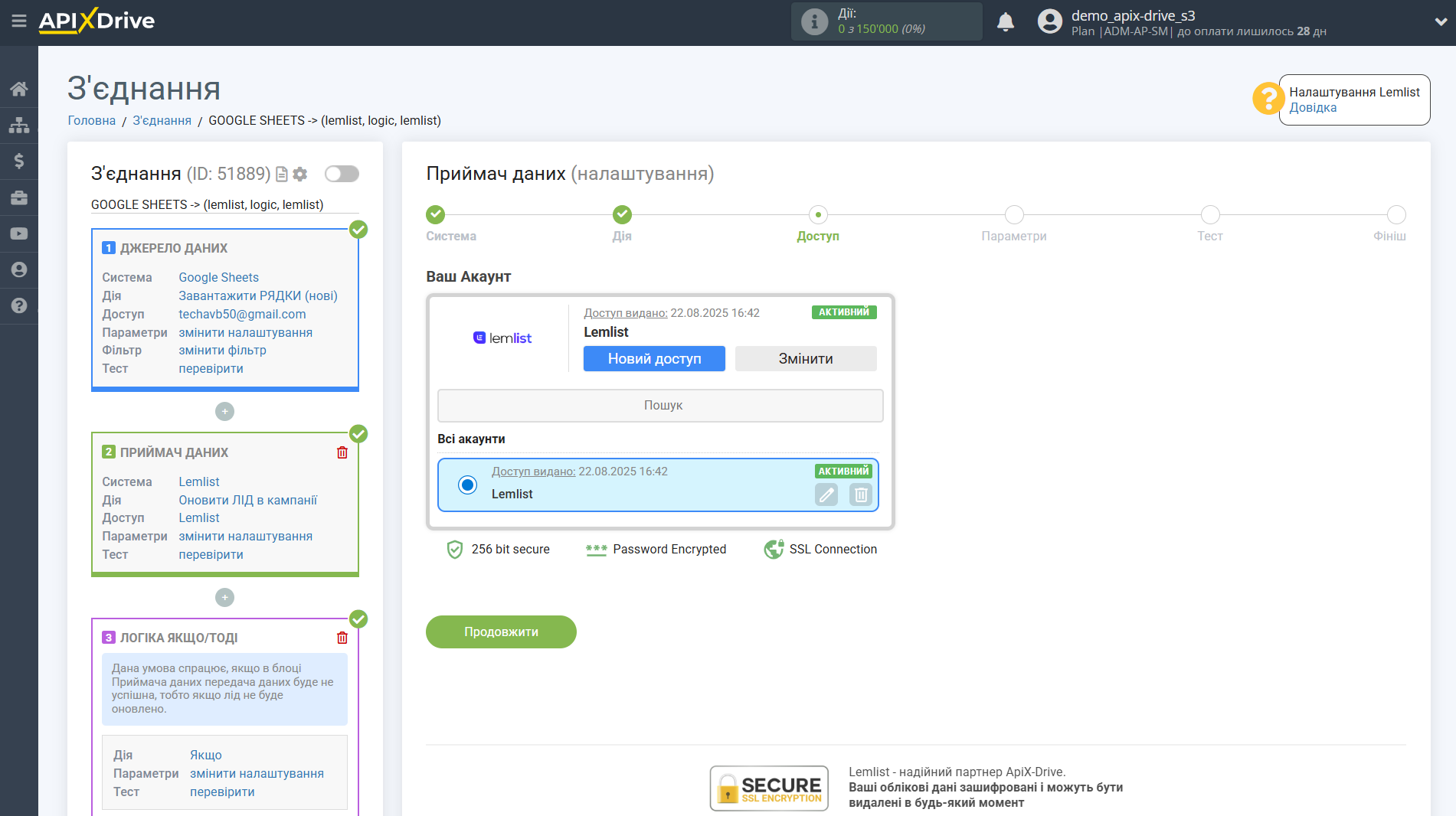The width and height of the screenshot is (1456, 816).
Task: Delete the ПРИЙМАЧ ДАНИХ block
Action: click(x=342, y=452)
